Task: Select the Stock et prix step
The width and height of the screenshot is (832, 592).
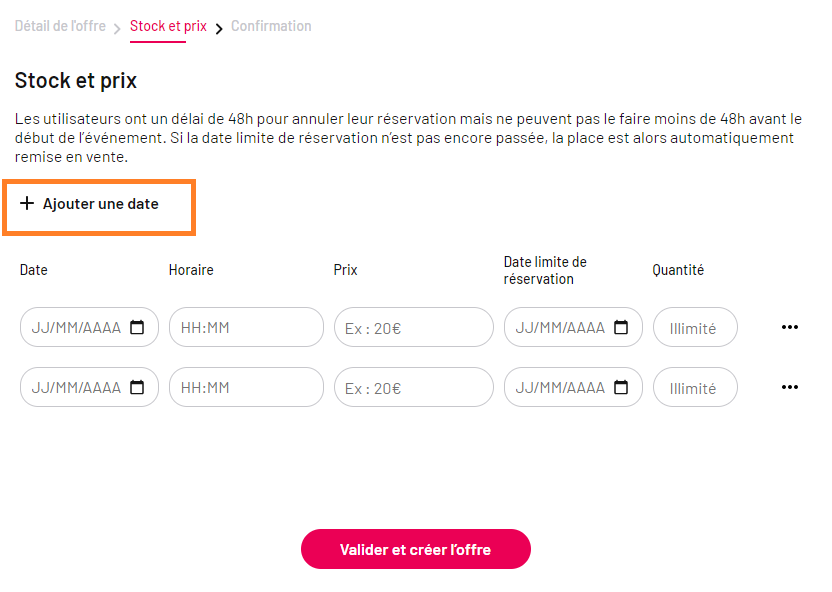Action: [x=168, y=26]
